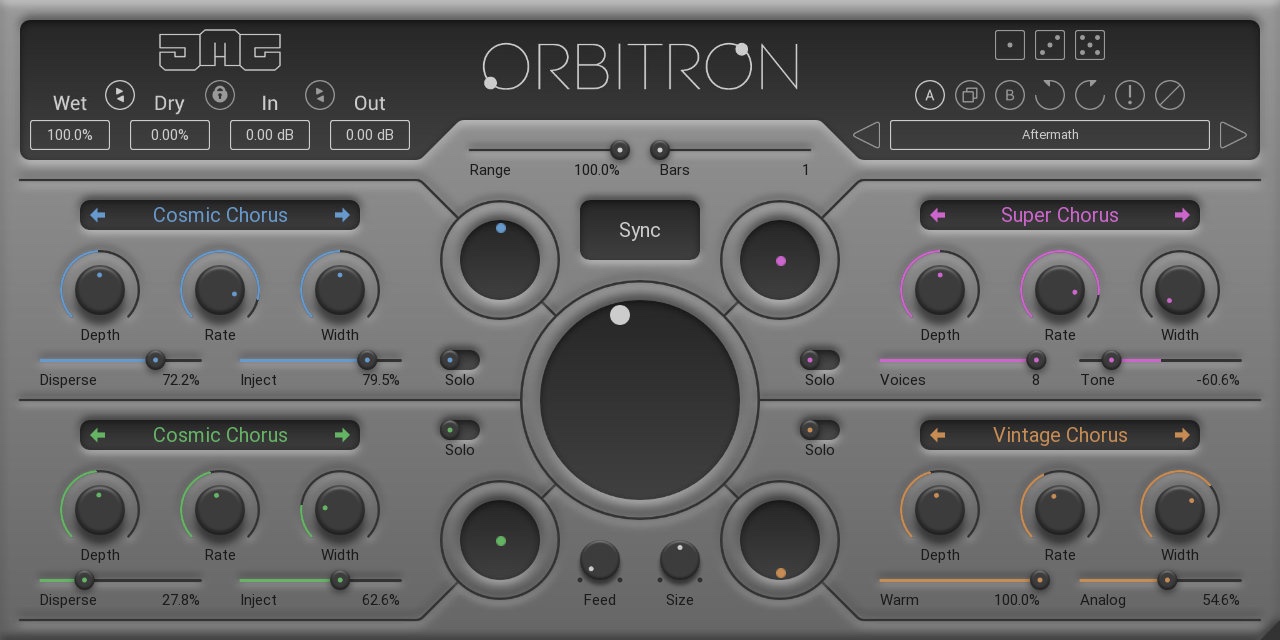Click the Disperse slider handle at 72.2%

tap(155, 361)
